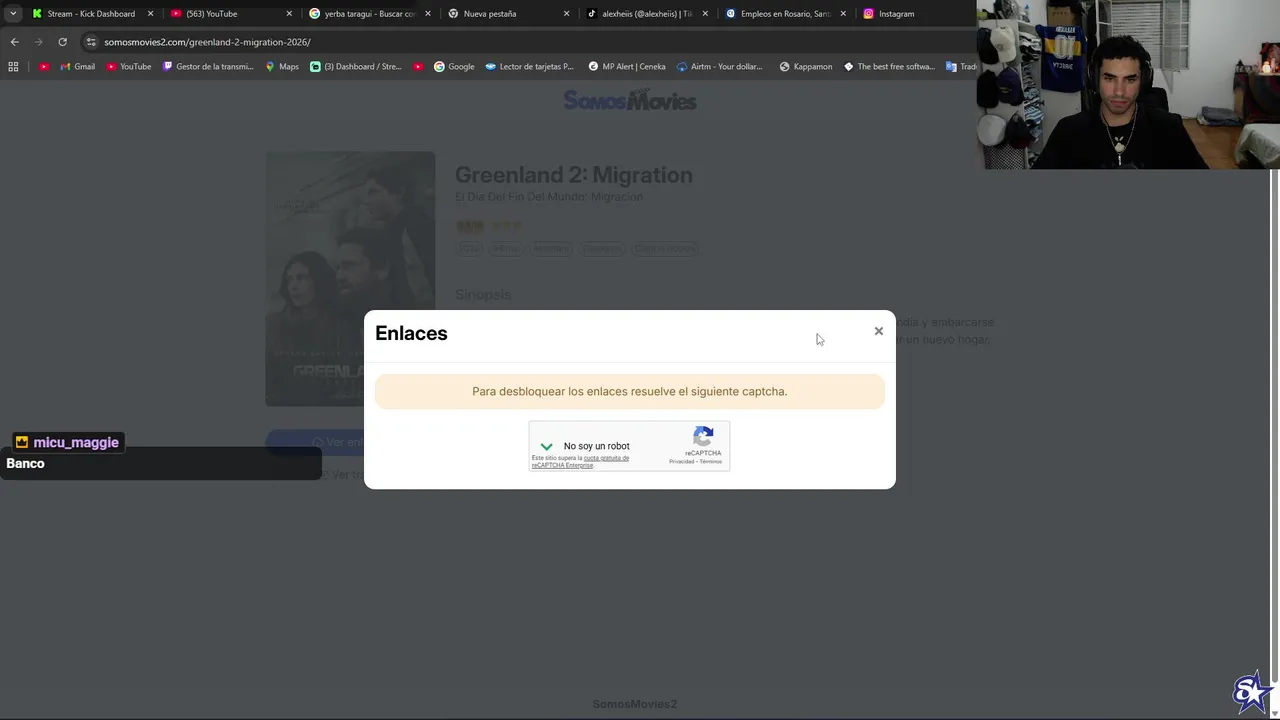Open the labeled YouTube bookmark
The height and width of the screenshot is (720, 1280).
(128, 67)
